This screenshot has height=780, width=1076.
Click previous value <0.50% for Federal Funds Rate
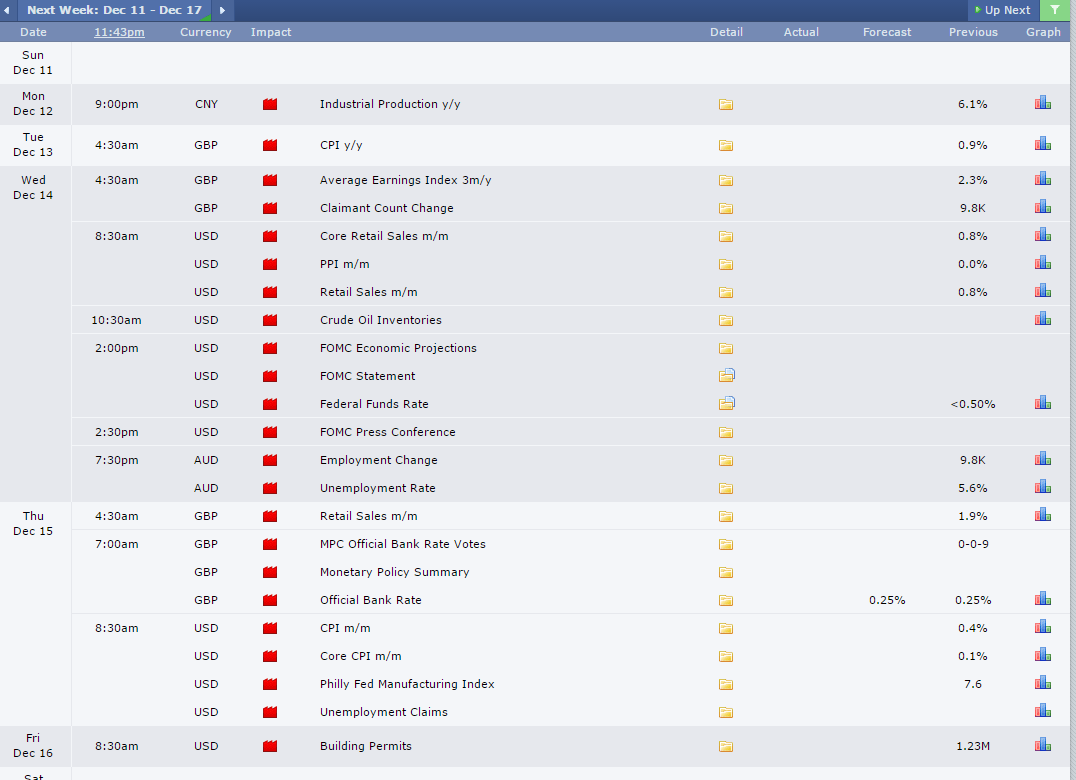972,405
